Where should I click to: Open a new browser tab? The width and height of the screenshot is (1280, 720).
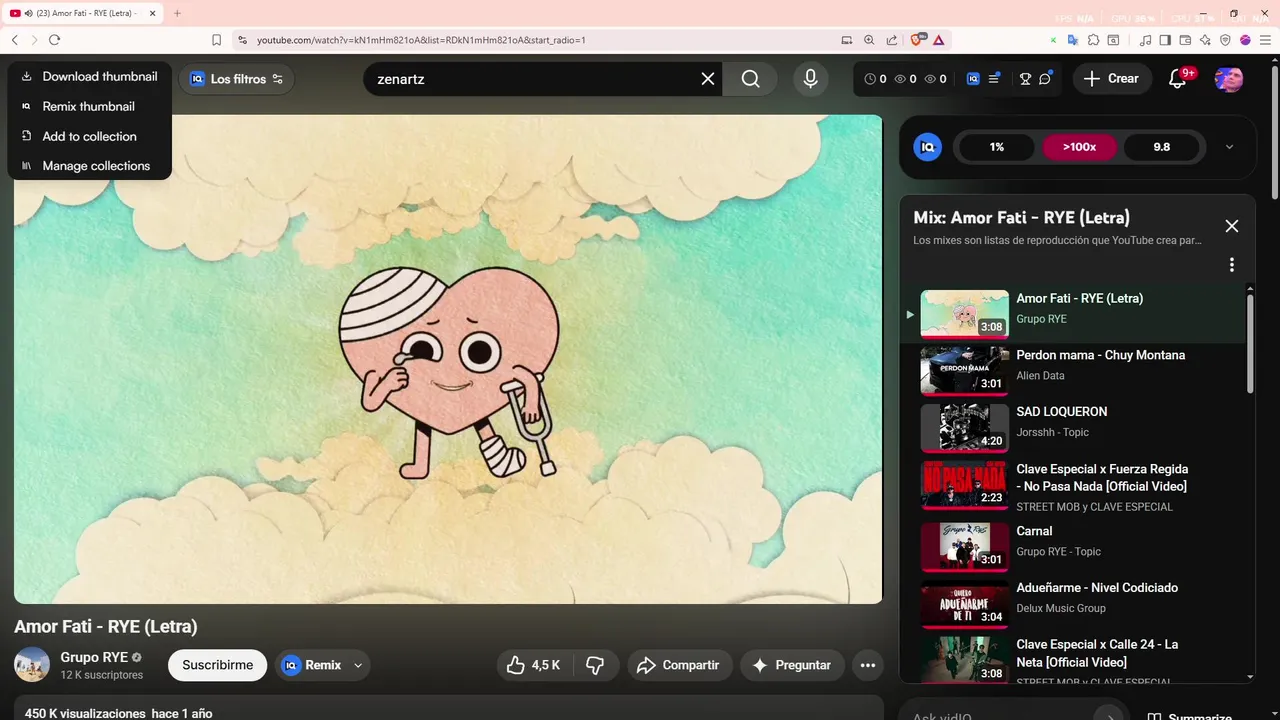click(177, 13)
